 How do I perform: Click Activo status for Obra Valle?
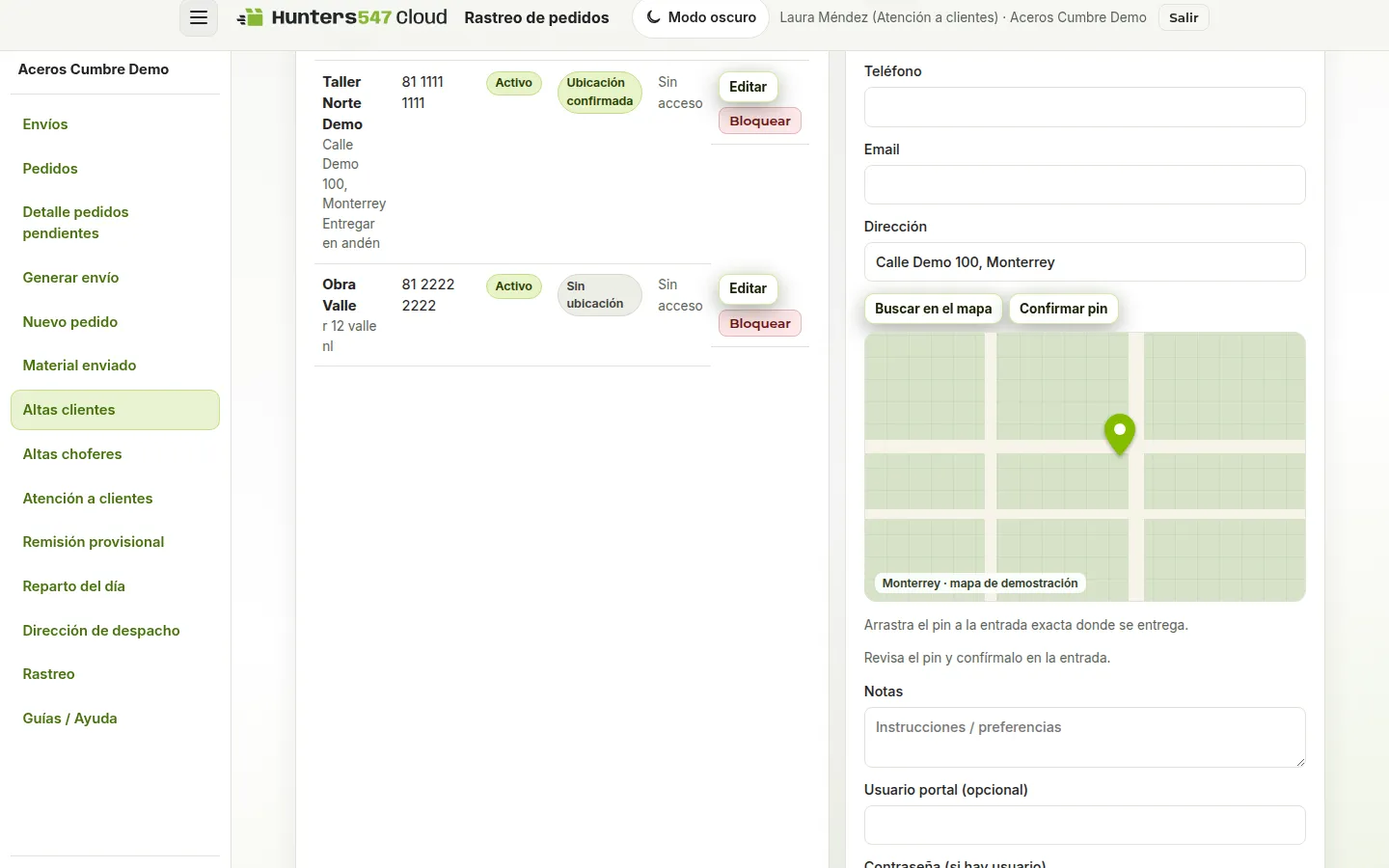coord(514,286)
